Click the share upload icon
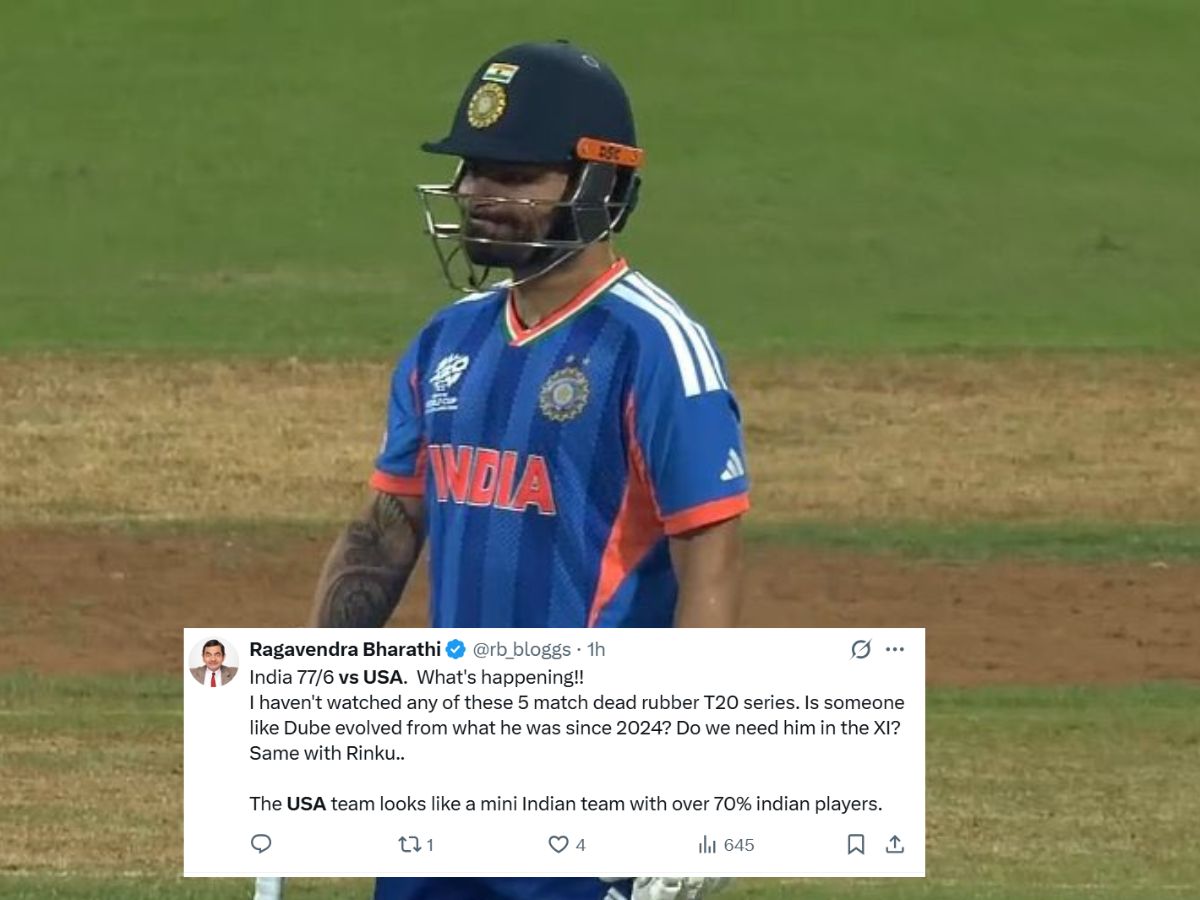Image resolution: width=1200 pixels, height=900 pixels. coord(895,844)
